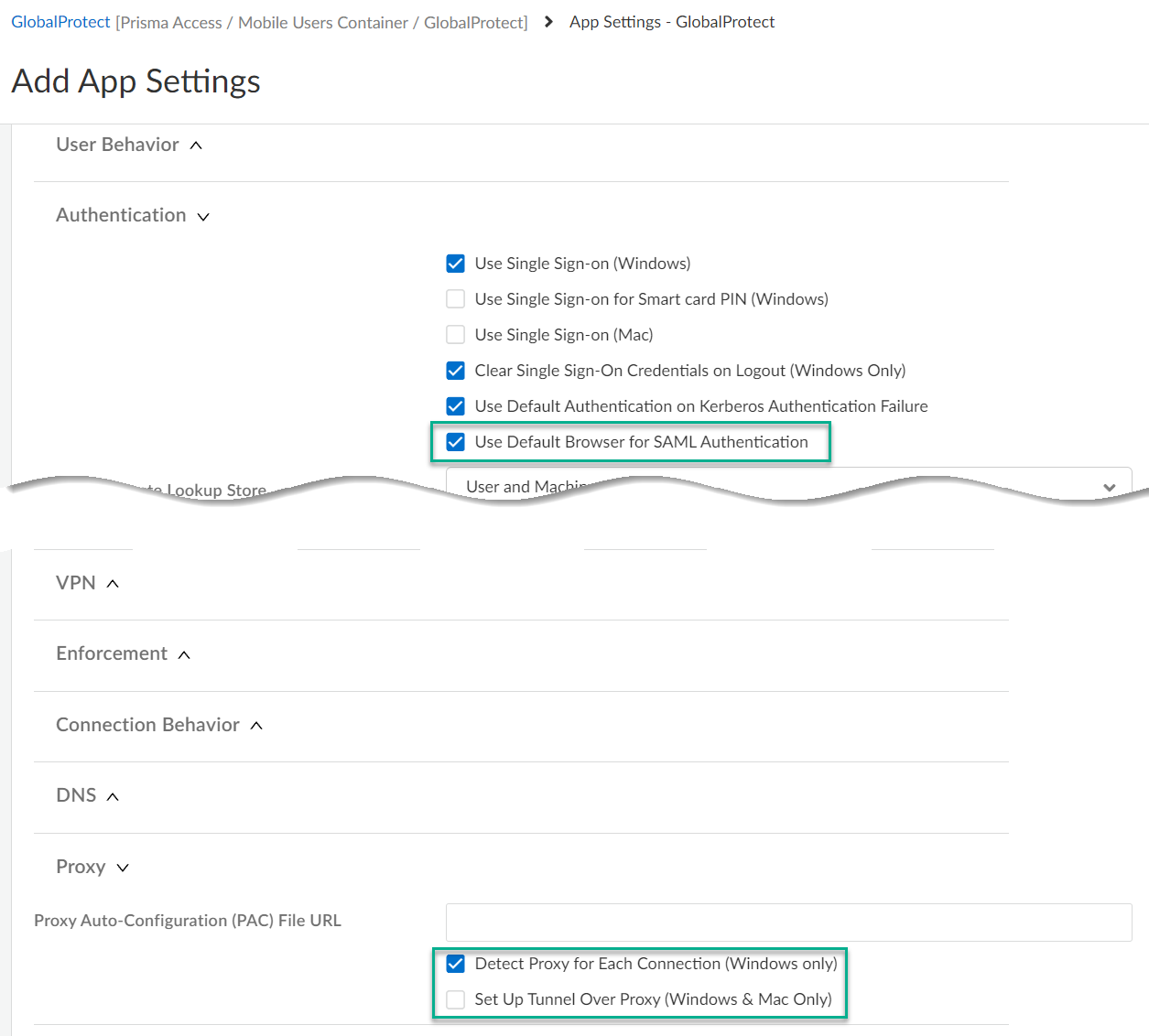
Task: Expand the VPN section chevron
Action: coord(113,584)
